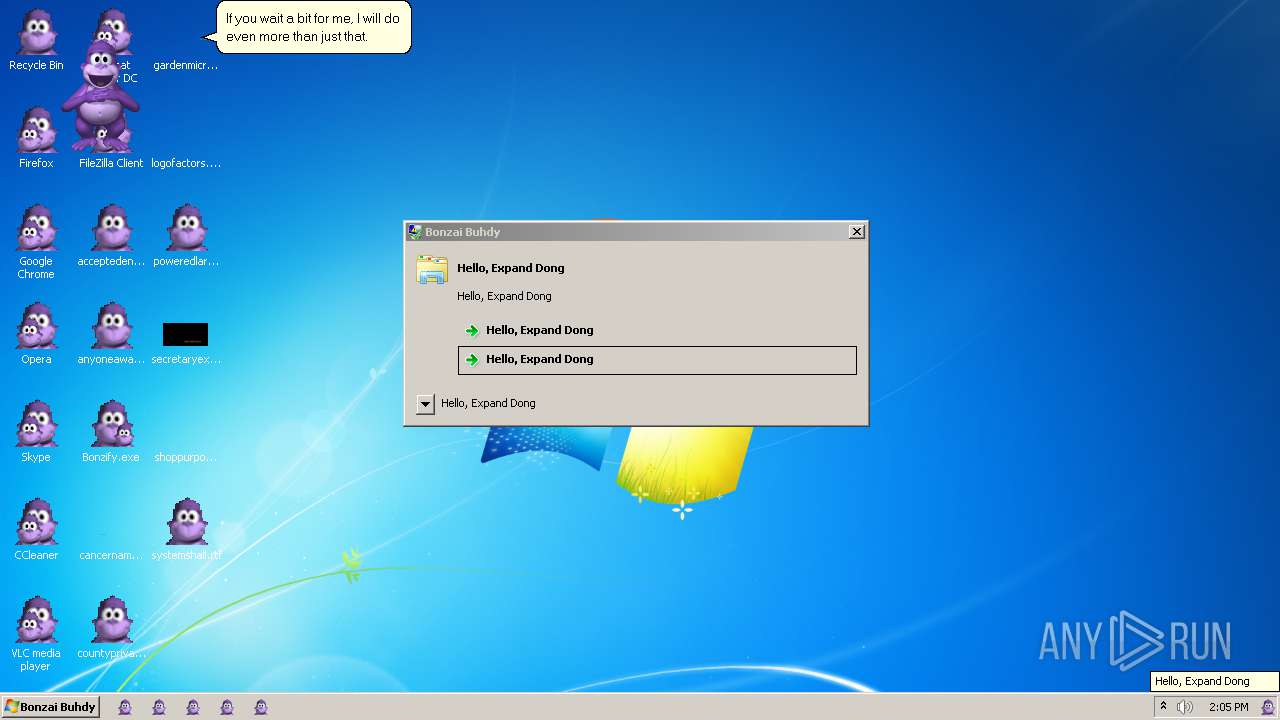The width and height of the screenshot is (1280, 720).
Task: Open the Bonzai Buhdy Start button
Action: (50, 707)
